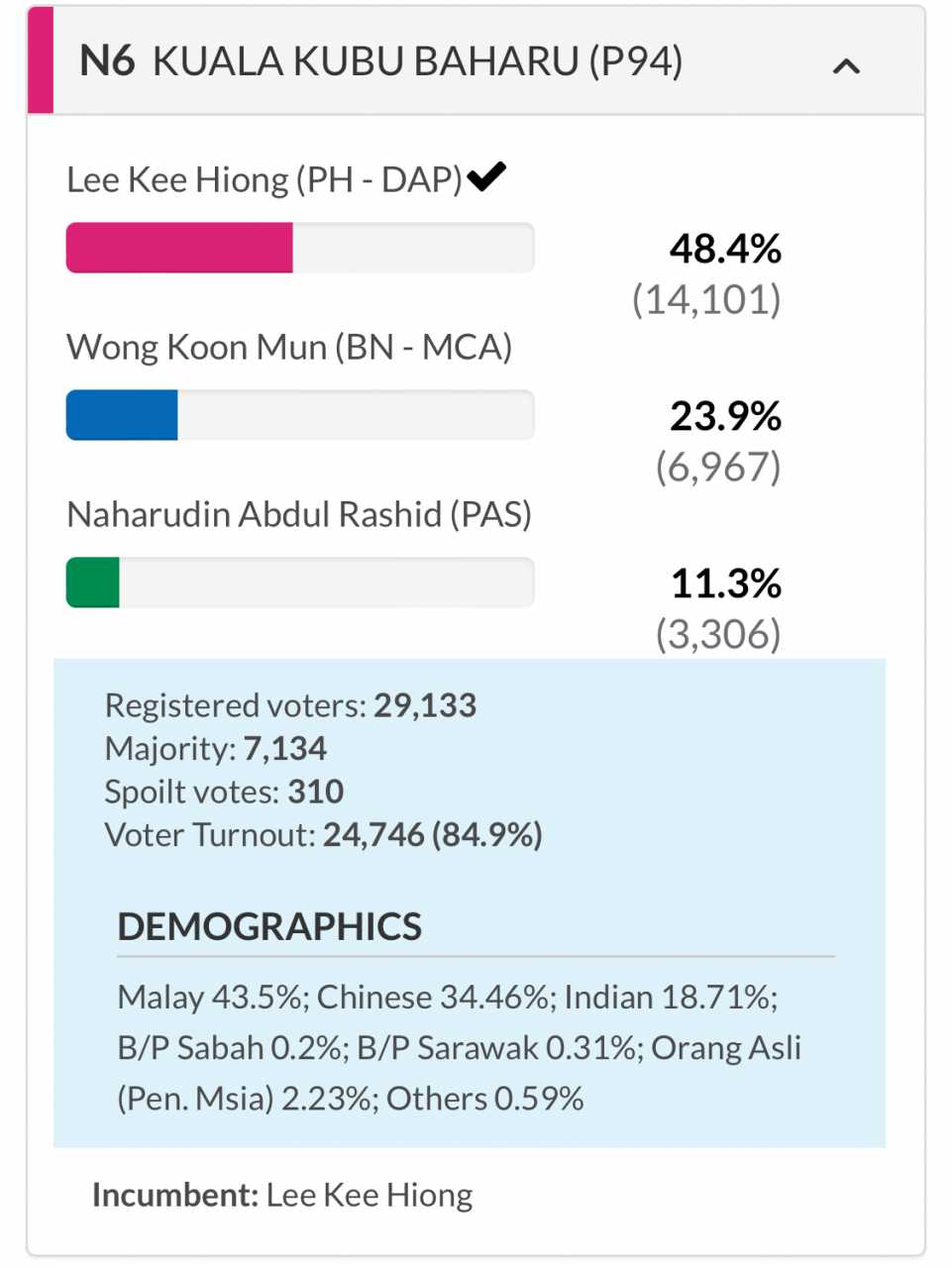The height and width of the screenshot is (1268, 952).
Task: Collapse the N6 Kuala Kubu Baharu panel chevron
Action: click(846, 66)
